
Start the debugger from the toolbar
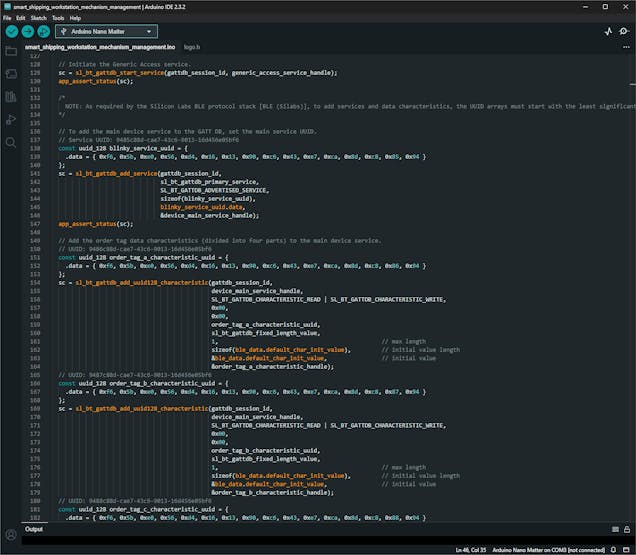tap(43, 31)
